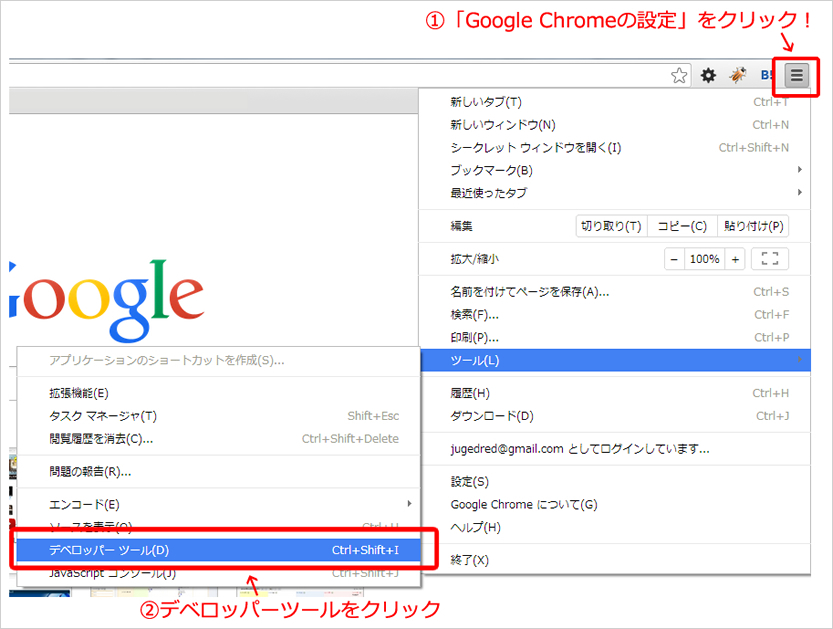
Task: Open タスク マネージャ(T)
Action: [x=103, y=416]
